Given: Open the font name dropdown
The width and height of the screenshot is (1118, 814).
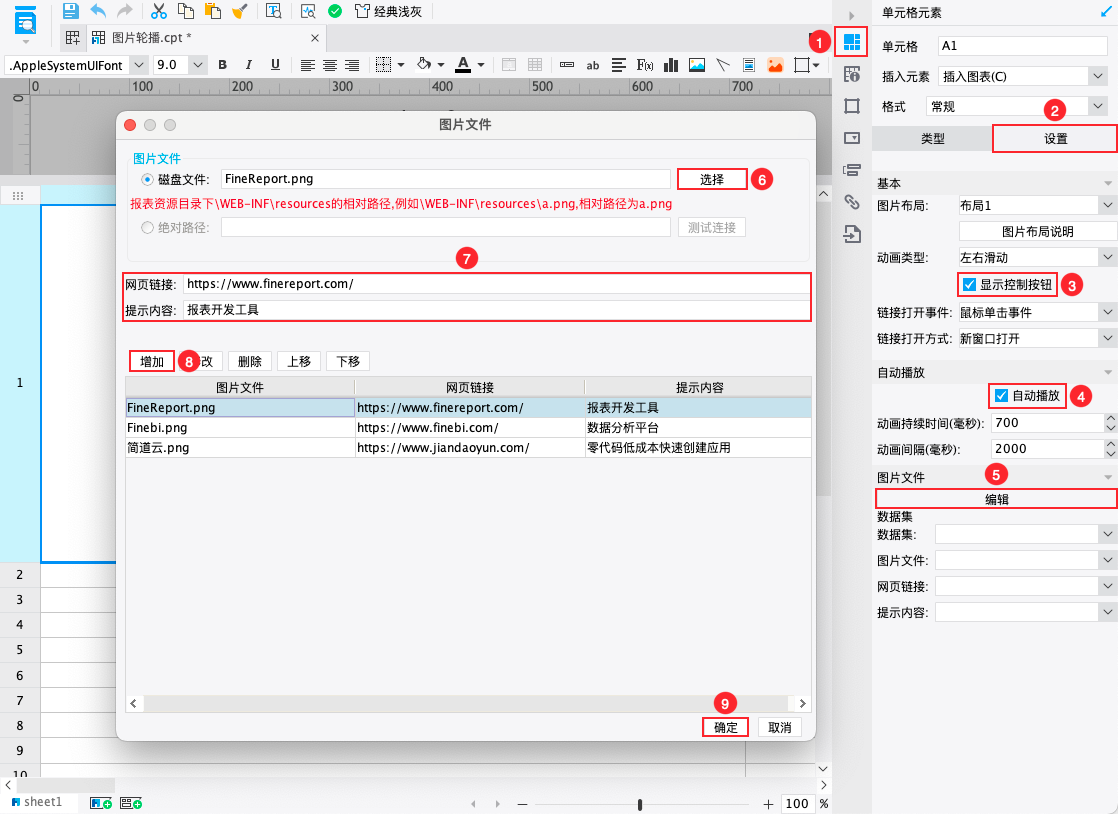Looking at the screenshot, I should point(140,65).
